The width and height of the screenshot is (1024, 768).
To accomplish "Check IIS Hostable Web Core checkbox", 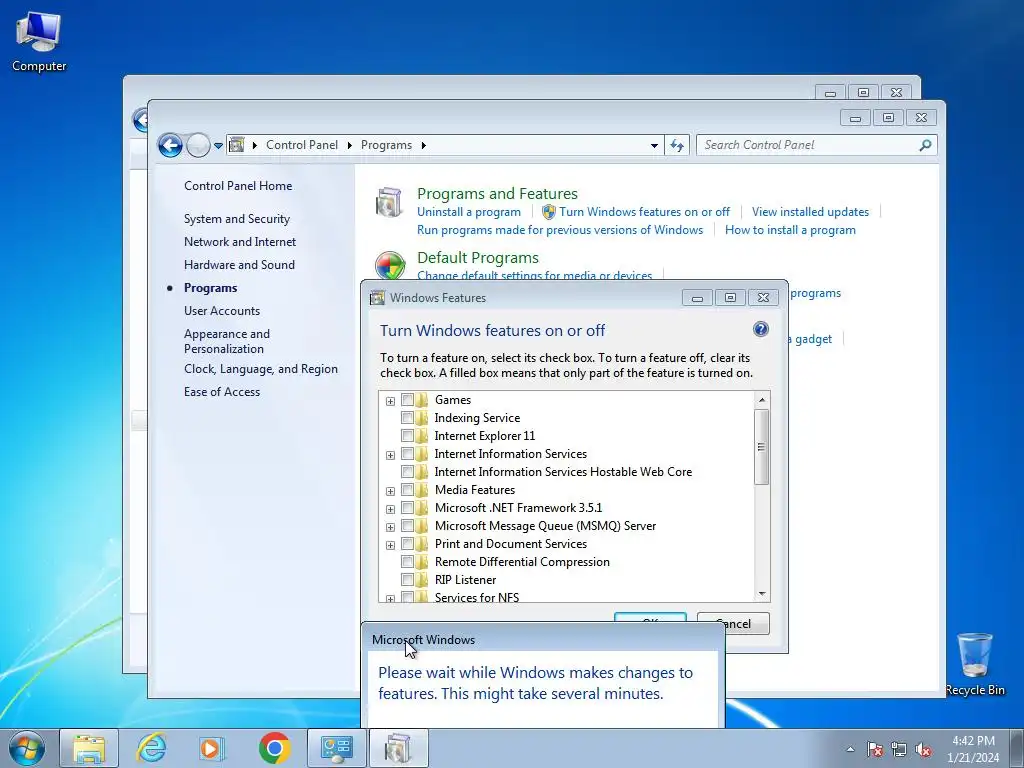I will coord(407,472).
